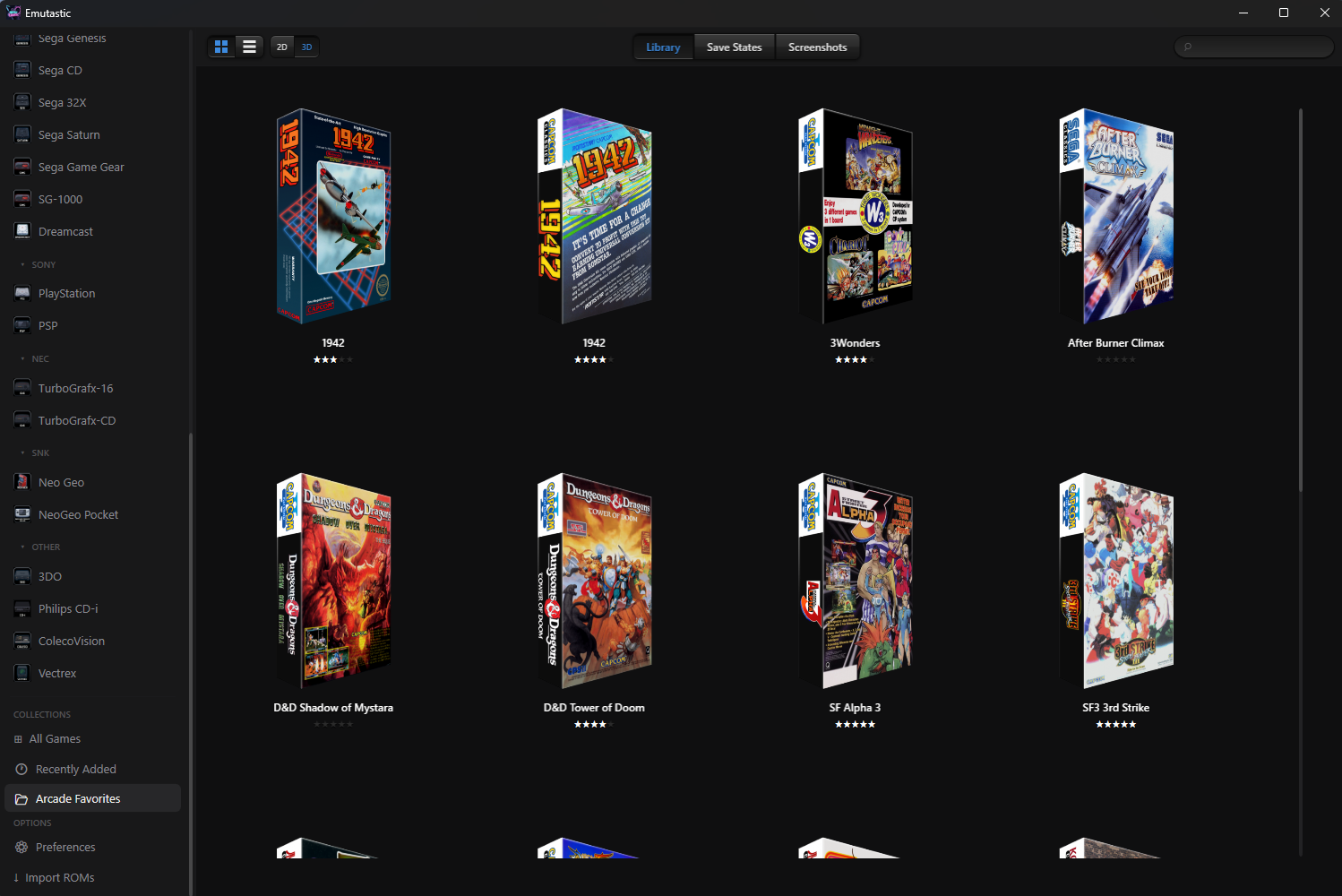
Task: Select the Sega 32X console icon
Action: (x=22, y=102)
